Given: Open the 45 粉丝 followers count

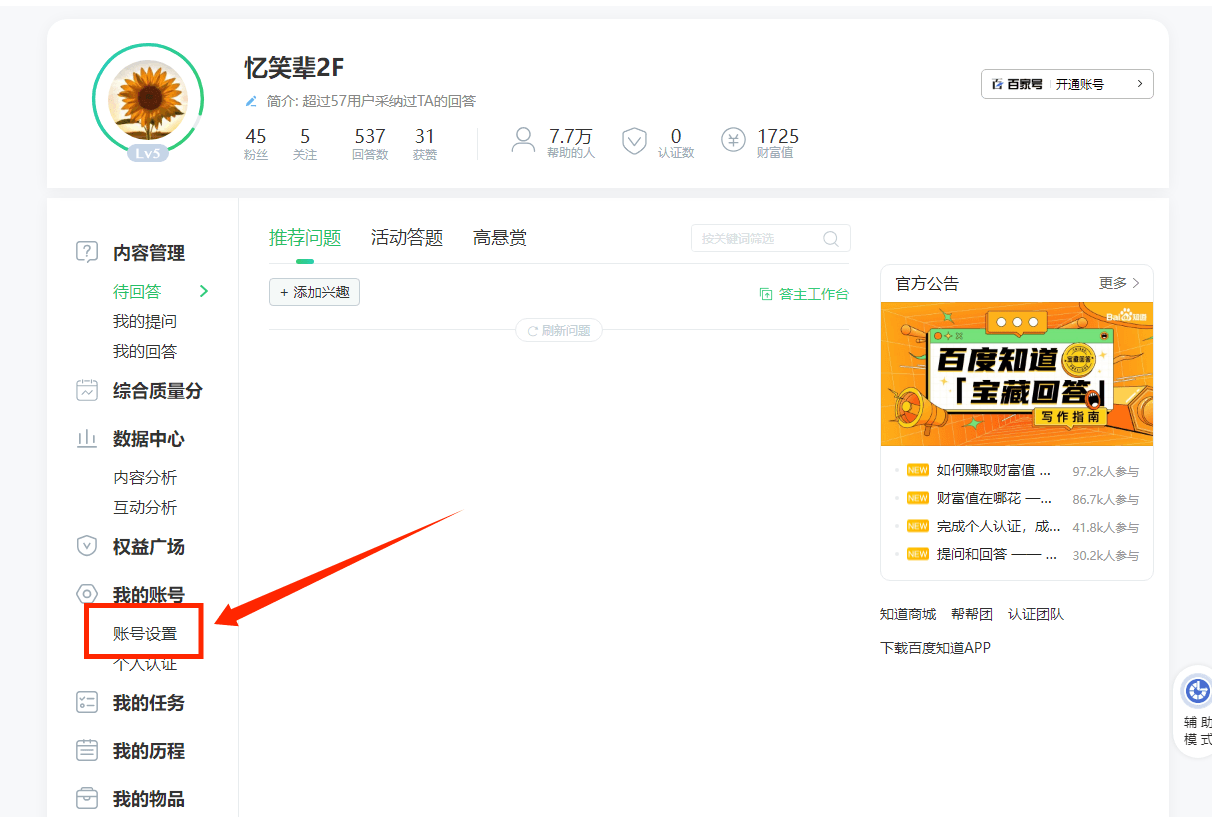Looking at the screenshot, I should point(256,144).
